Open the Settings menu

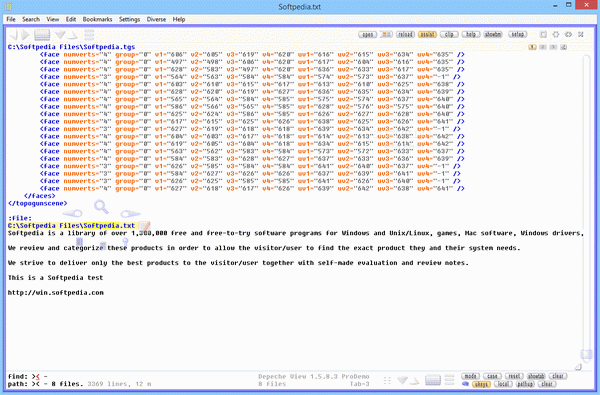(x=129, y=19)
